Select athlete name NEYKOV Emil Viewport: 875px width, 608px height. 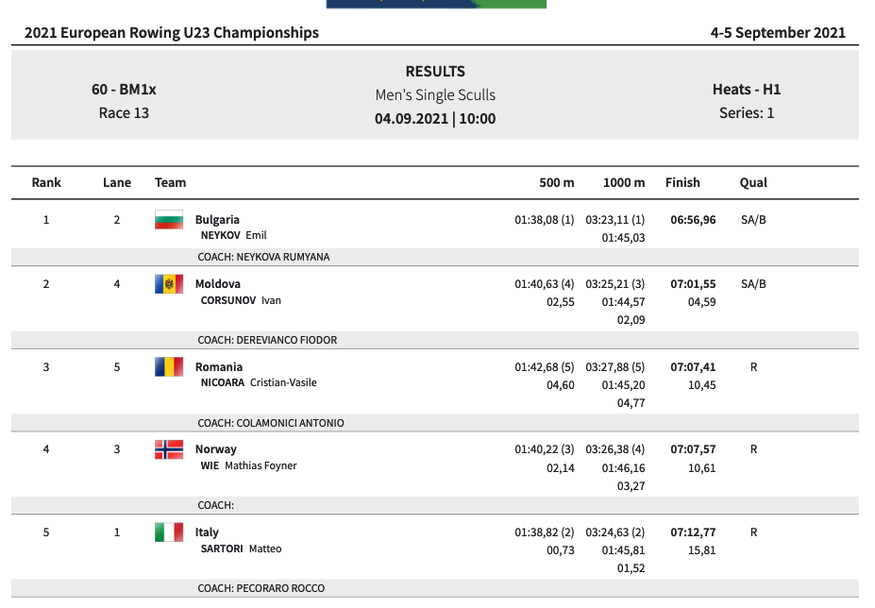tap(233, 236)
